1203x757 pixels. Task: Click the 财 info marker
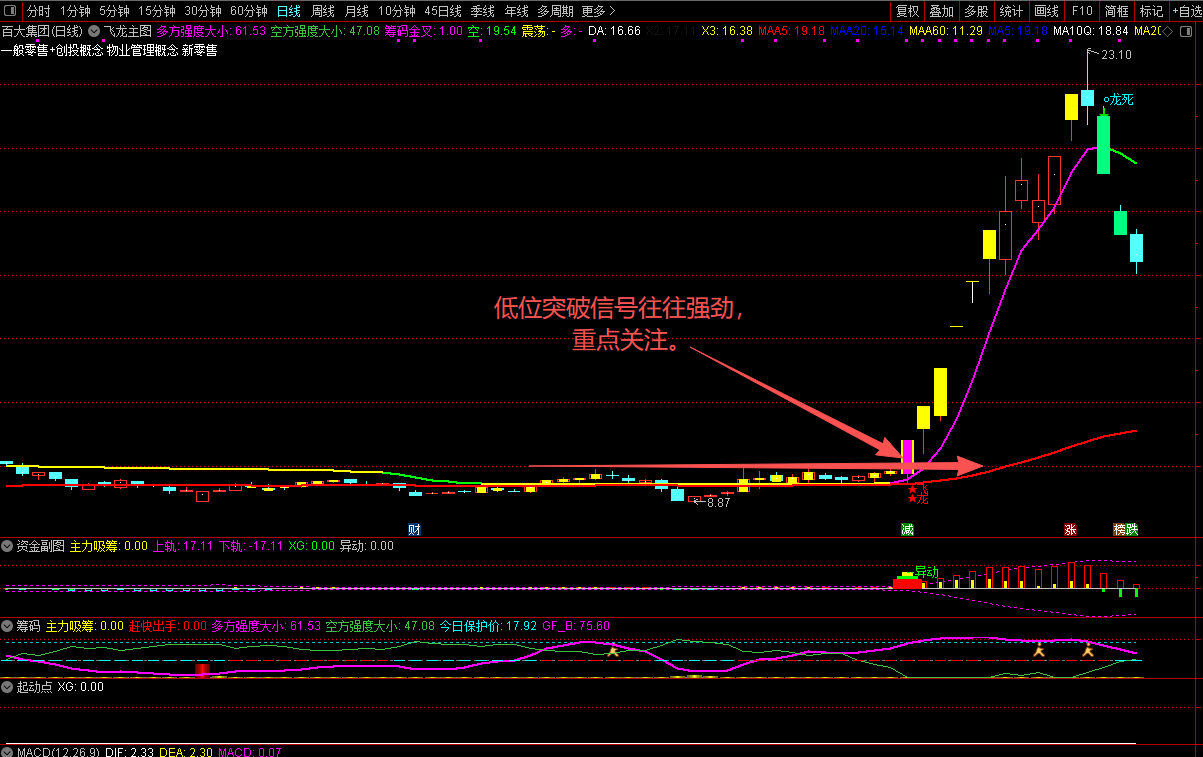(414, 529)
